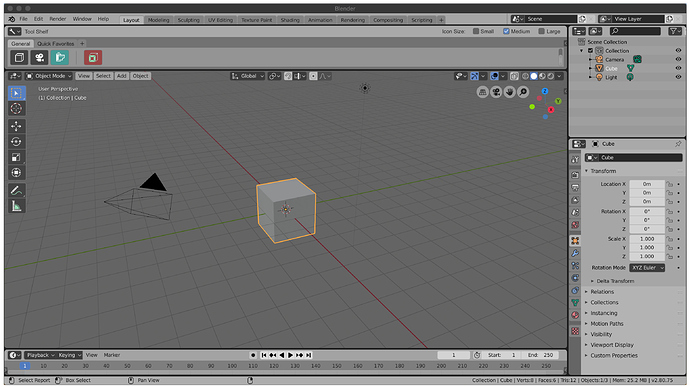Open the Global orientation dropdown
Viewport: 690px width, 387px height.
(248, 76)
